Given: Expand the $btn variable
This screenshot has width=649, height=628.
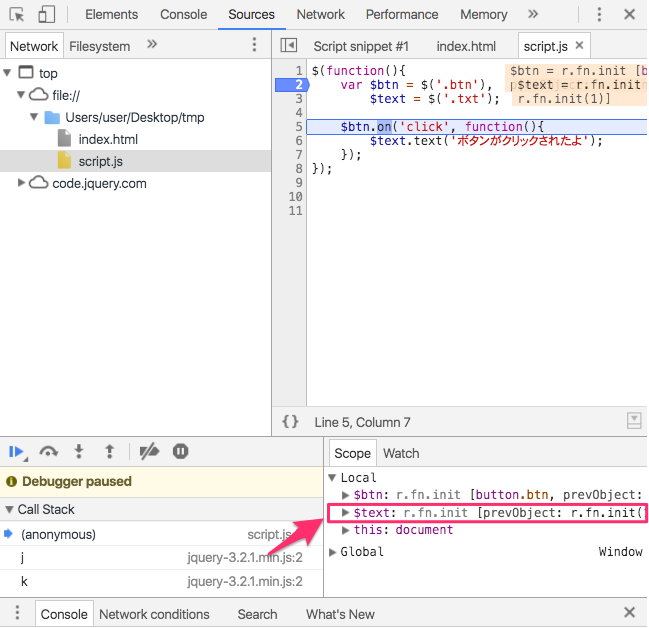Looking at the screenshot, I should [345, 495].
